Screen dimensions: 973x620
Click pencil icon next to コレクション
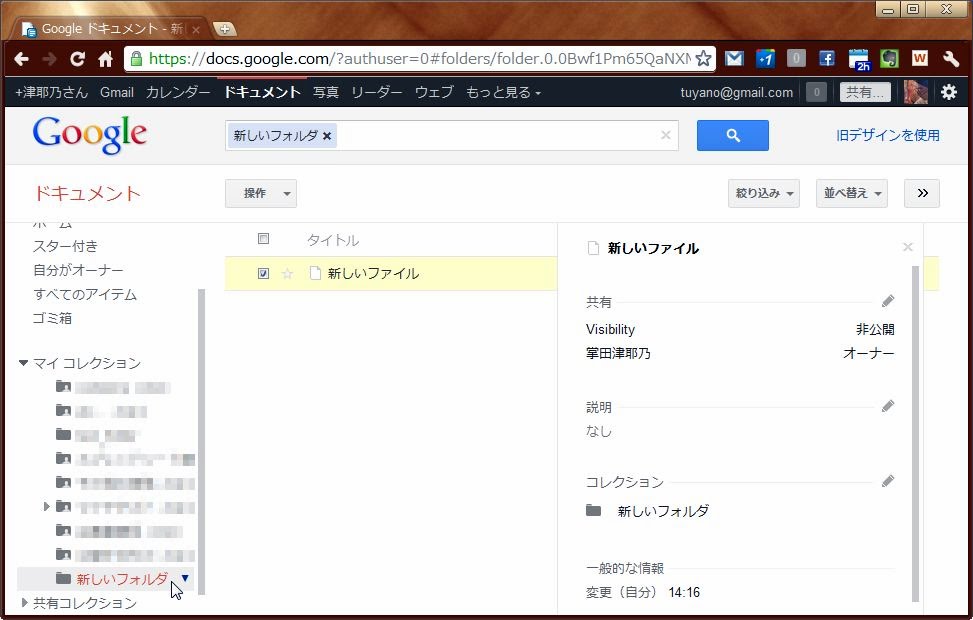(888, 481)
